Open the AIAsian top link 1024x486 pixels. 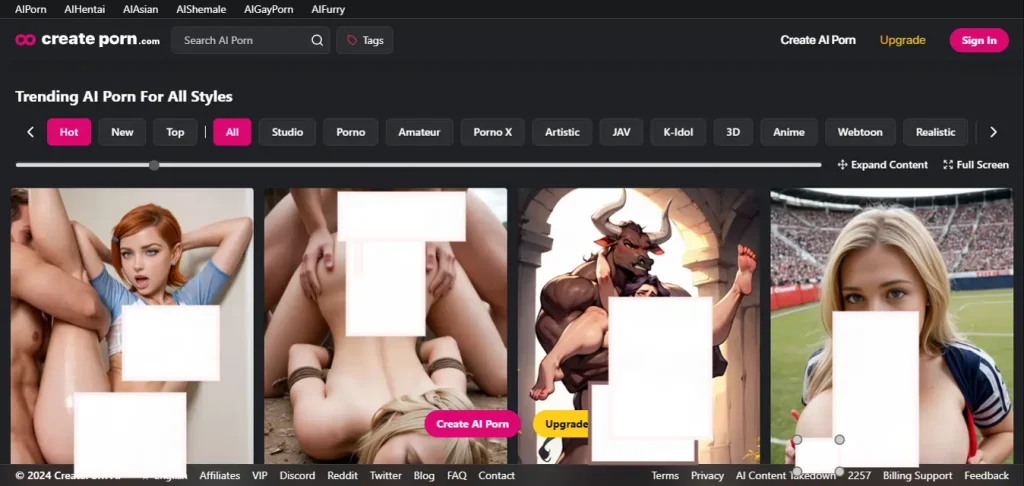pyautogui.click(x=140, y=9)
